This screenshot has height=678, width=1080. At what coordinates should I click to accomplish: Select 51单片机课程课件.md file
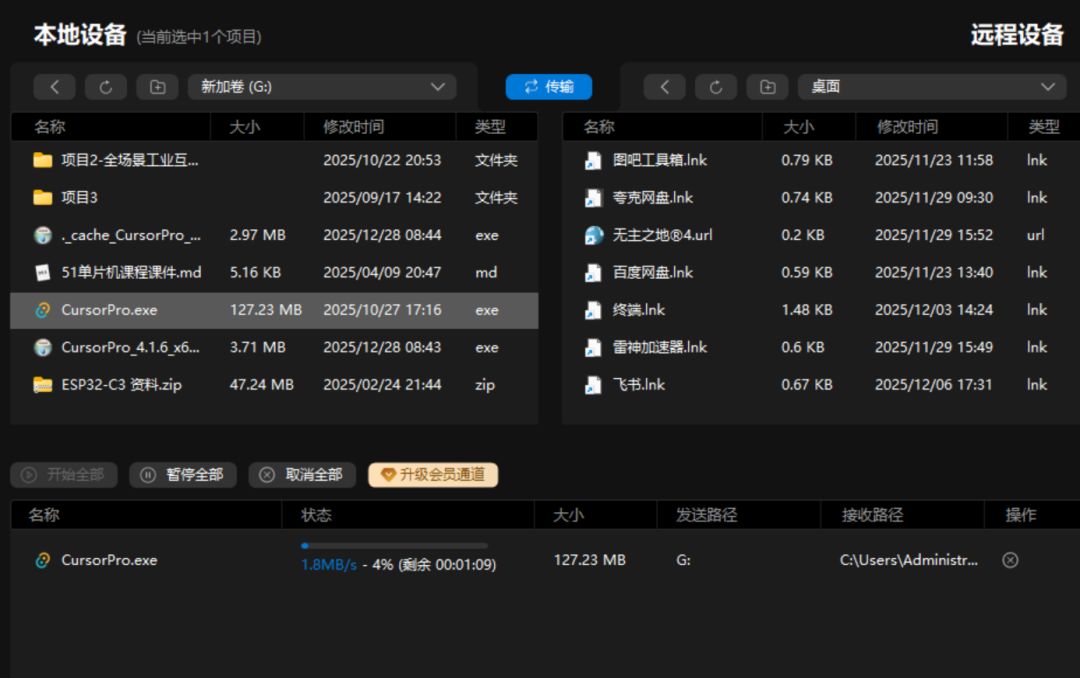pyautogui.click(x=130, y=272)
